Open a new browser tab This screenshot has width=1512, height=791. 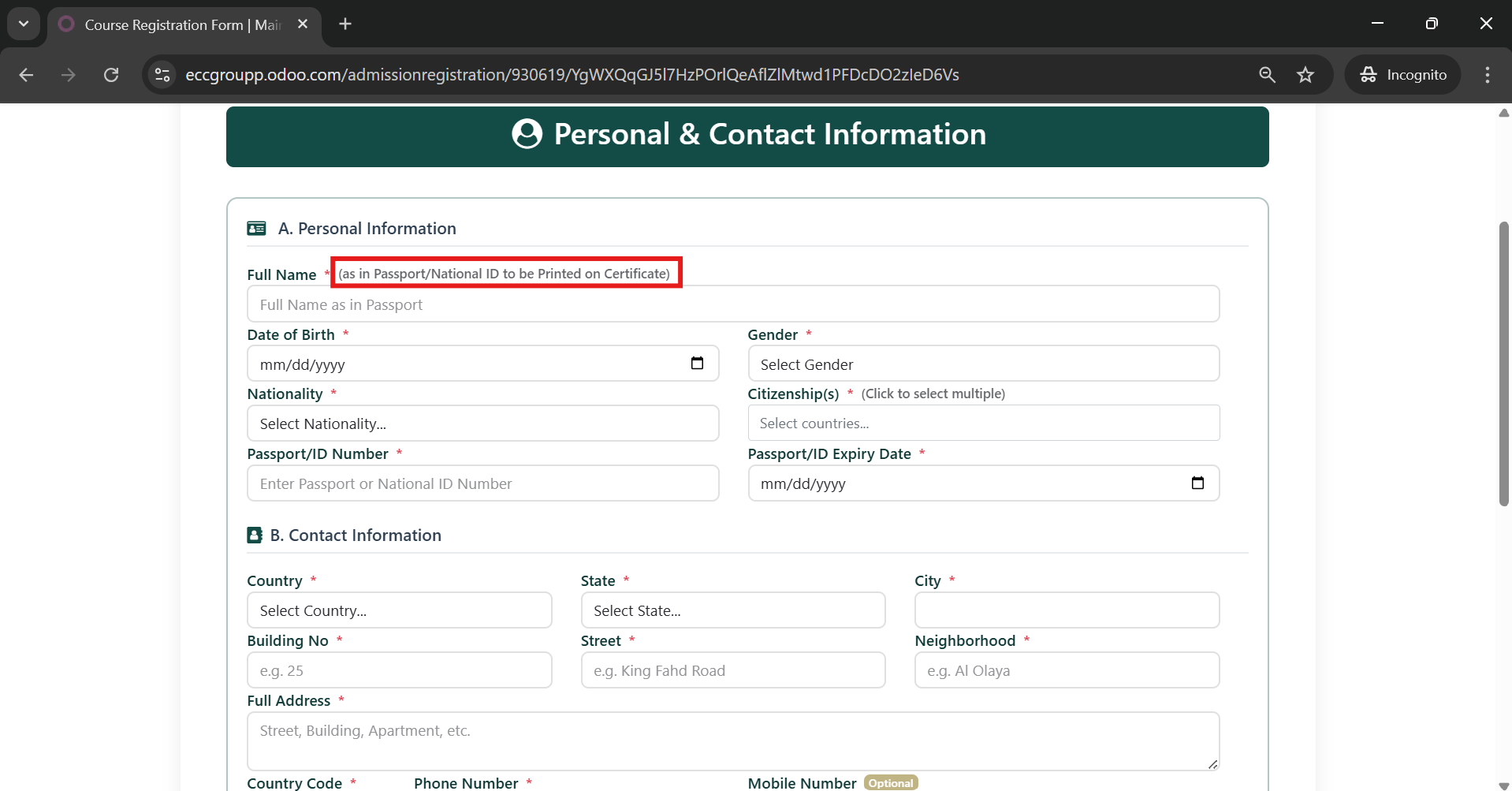coord(345,24)
